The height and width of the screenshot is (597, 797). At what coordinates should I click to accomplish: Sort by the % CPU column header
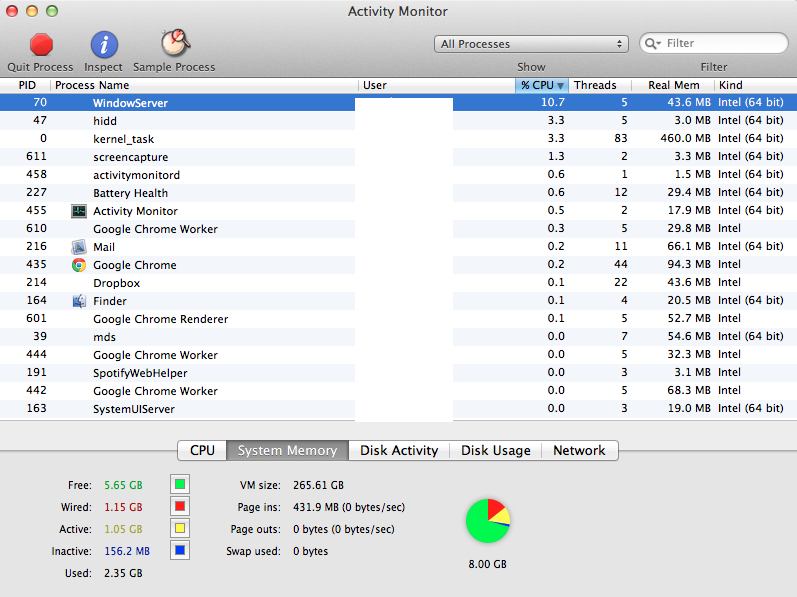click(542, 85)
